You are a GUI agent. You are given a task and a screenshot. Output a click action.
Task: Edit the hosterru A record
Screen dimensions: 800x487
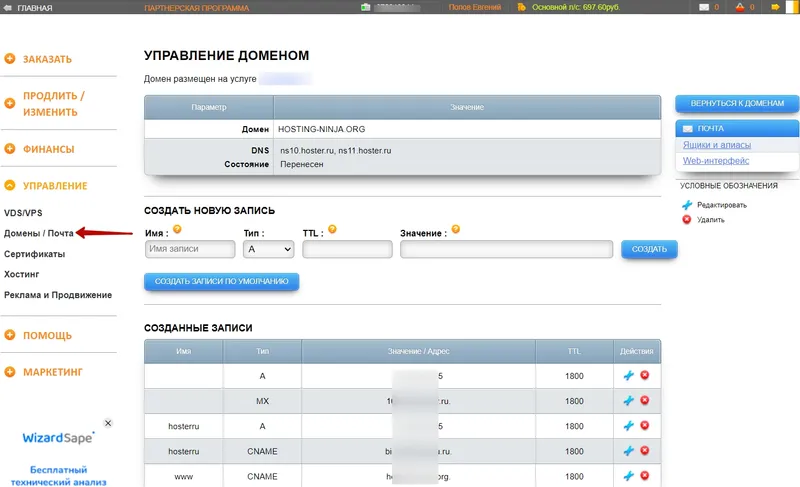(x=629, y=426)
